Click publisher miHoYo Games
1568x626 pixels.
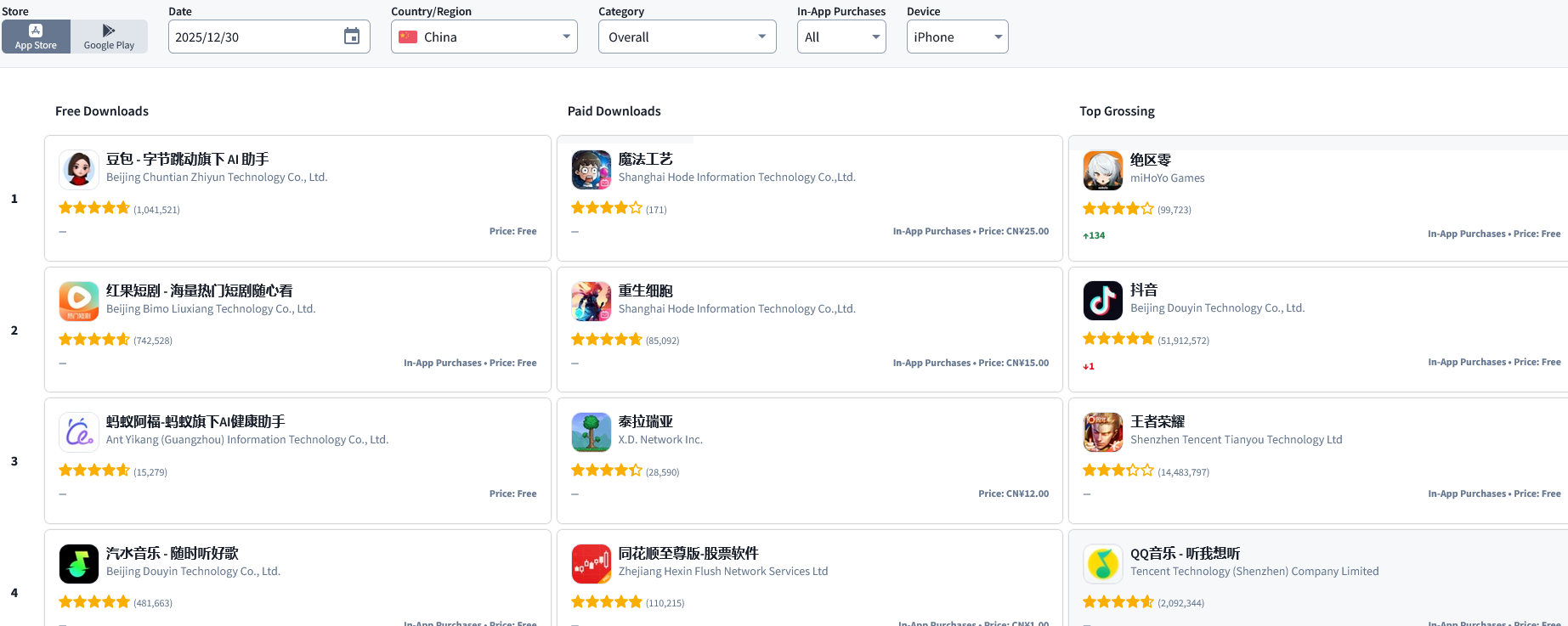pyautogui.click(x=1168, y=178)
